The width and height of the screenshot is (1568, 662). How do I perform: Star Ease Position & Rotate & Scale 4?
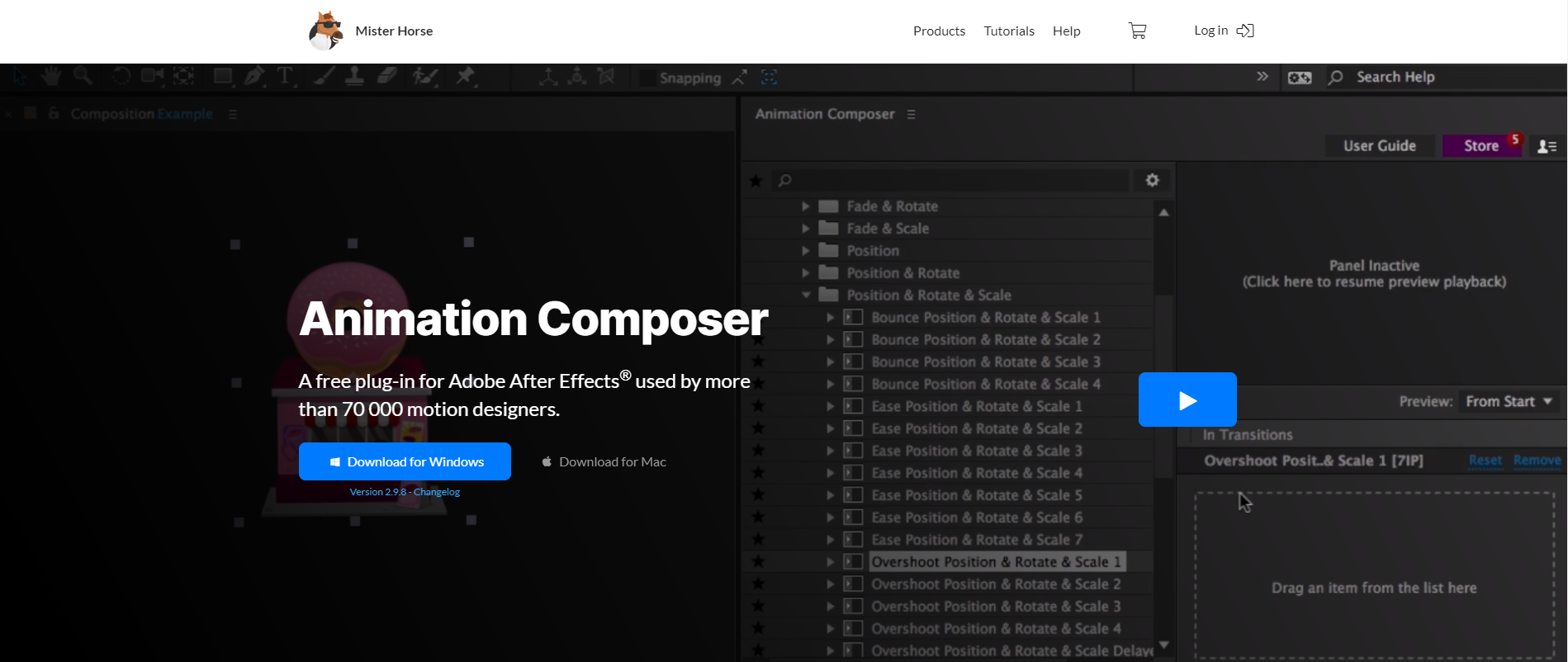click(x=758, y=473)
